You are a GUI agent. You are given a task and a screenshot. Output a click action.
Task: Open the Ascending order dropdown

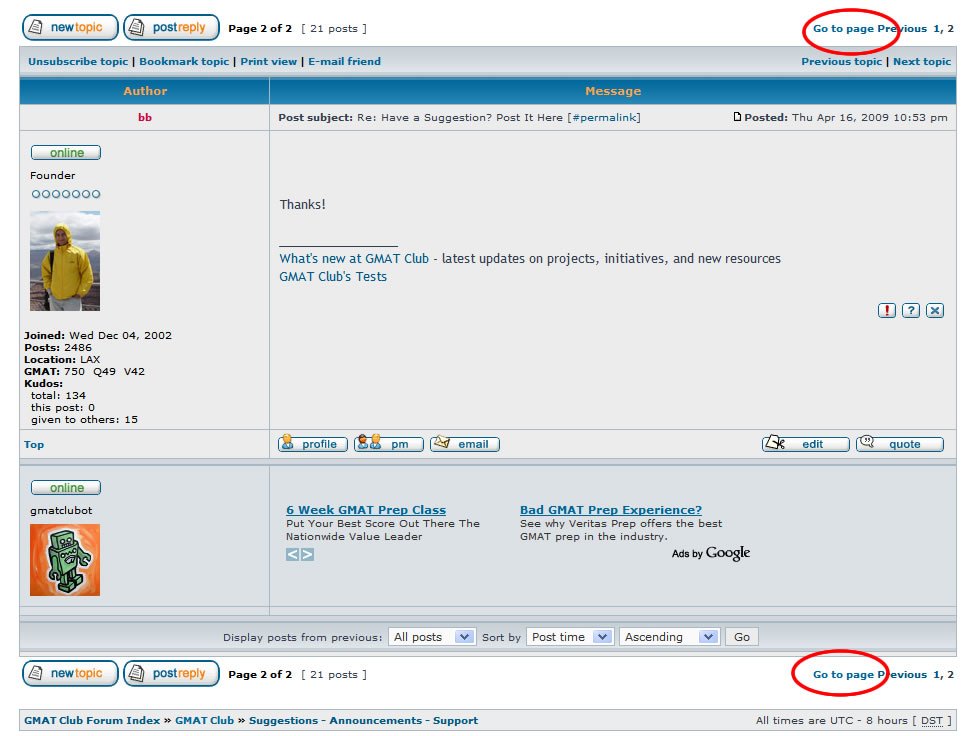(x=668, y=637)
